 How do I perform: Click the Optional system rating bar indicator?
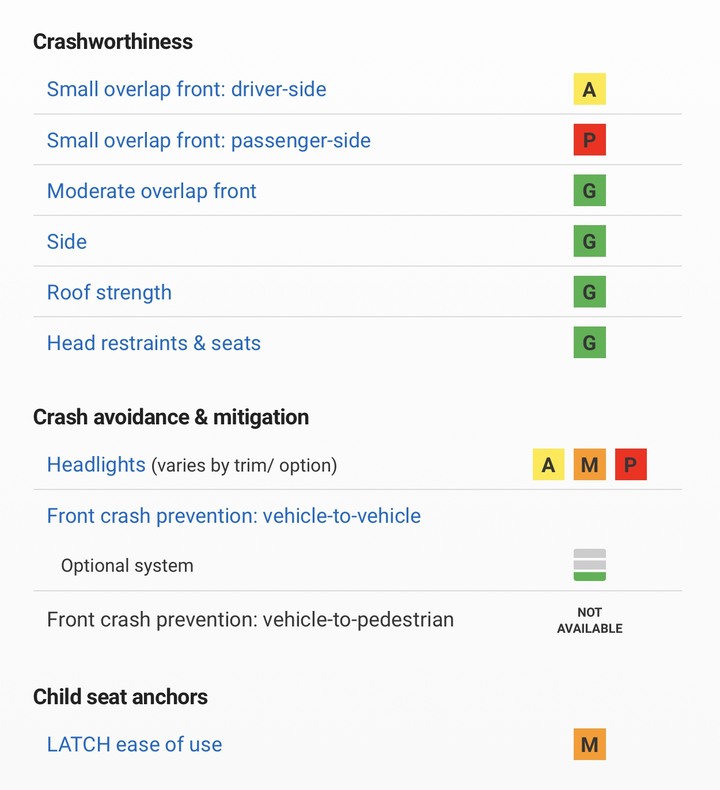590,565
